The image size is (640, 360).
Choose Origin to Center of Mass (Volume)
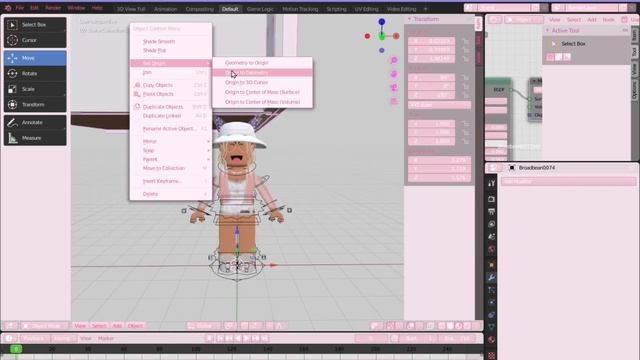click(262, 102)
